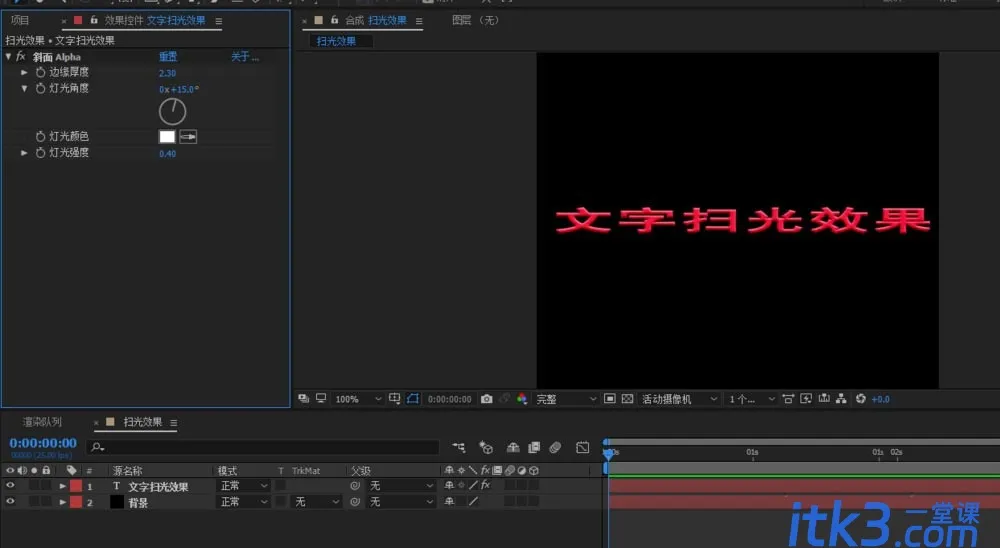This screenshot has width=1000, height=548.
Task: Click the 灯光强度 value 0.40
Action: point(167,154)
